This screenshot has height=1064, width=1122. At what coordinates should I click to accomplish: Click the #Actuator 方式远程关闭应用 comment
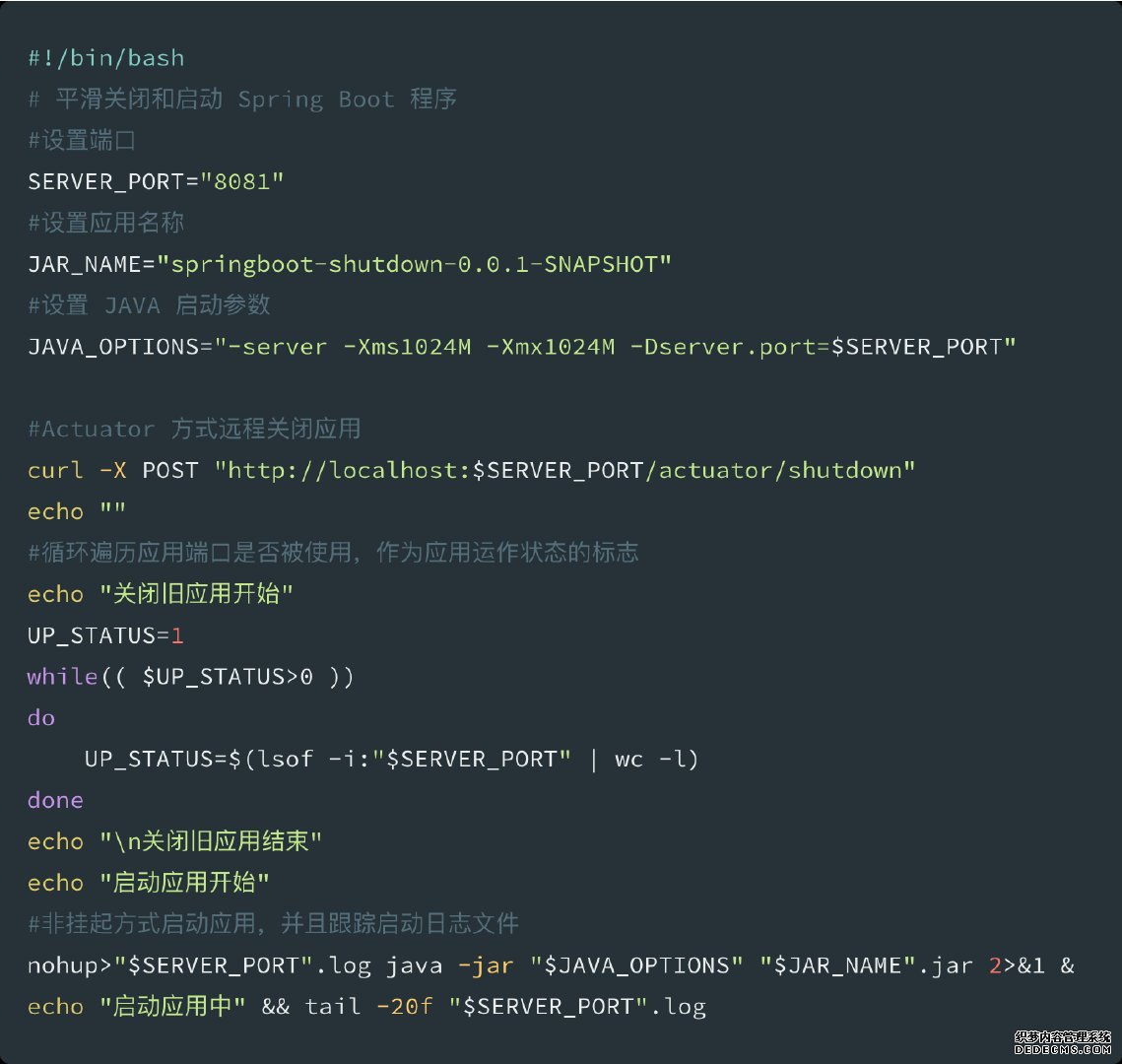click(194, 430)
